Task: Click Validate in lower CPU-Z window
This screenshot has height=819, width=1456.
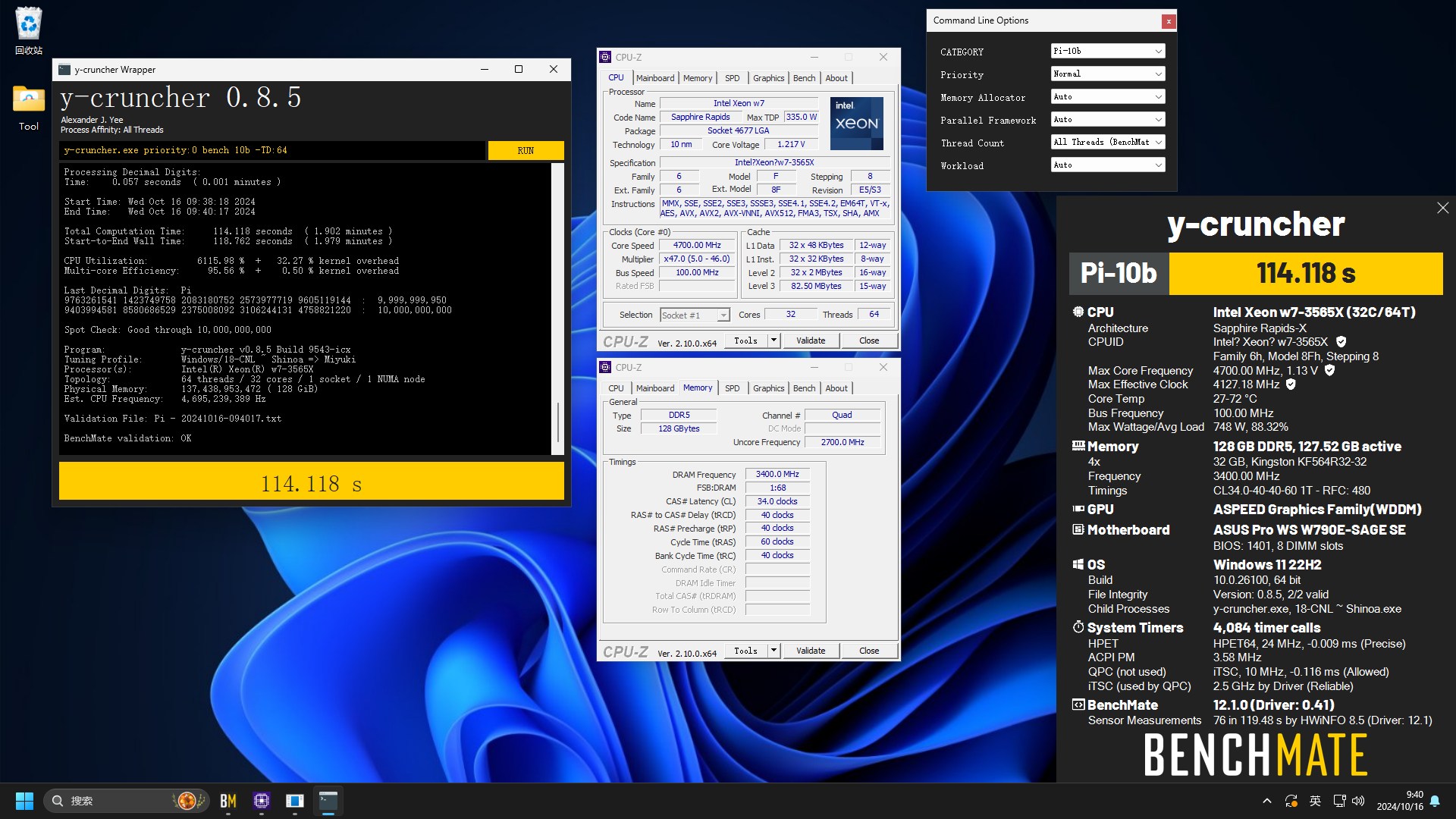Action: 811,651
